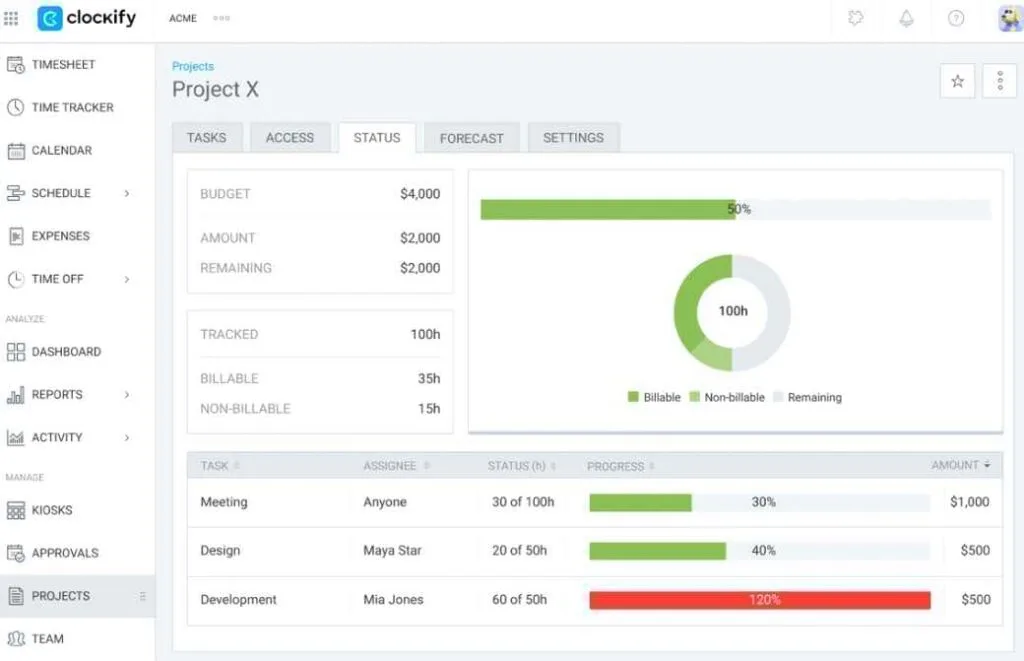The image size is (1024, 661).
Task: Open the Time Tracker page
Action: click(x=72, y=108)
